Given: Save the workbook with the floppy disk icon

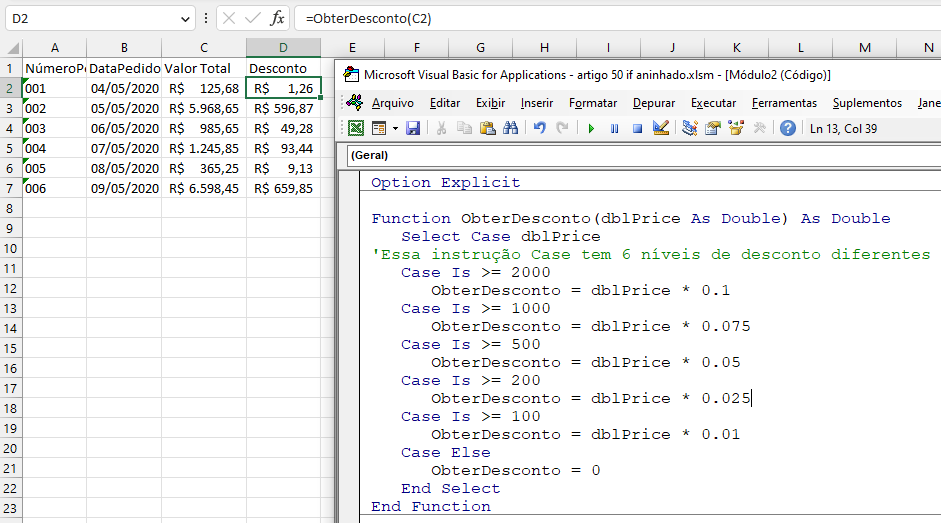Looking at the screenshot, I should [413, 128].
